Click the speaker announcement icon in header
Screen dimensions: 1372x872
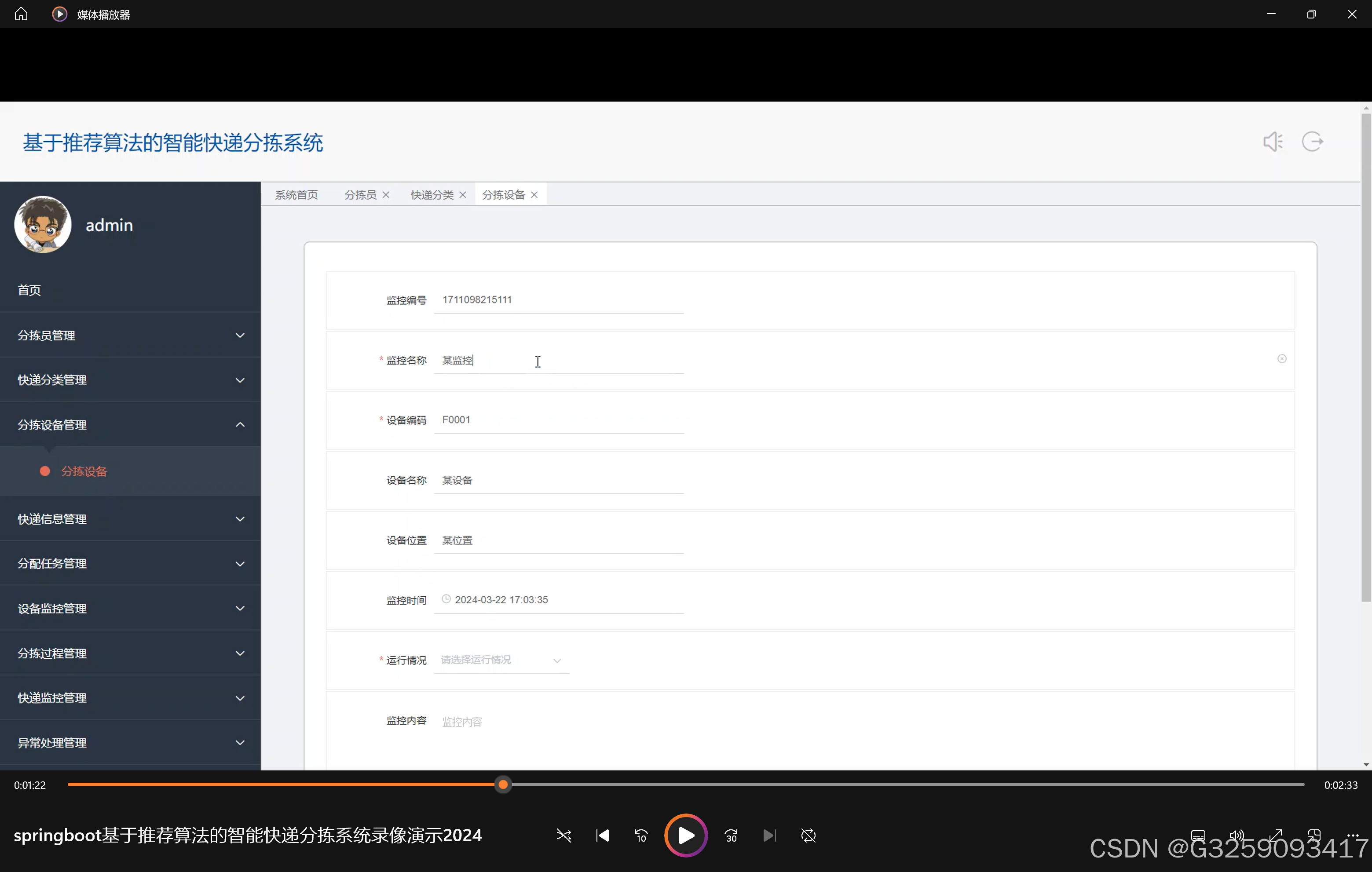(x=1273, y=142)
